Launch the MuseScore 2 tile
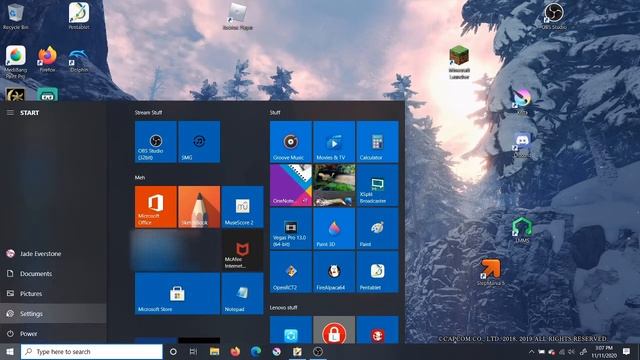 pos(242,207)
